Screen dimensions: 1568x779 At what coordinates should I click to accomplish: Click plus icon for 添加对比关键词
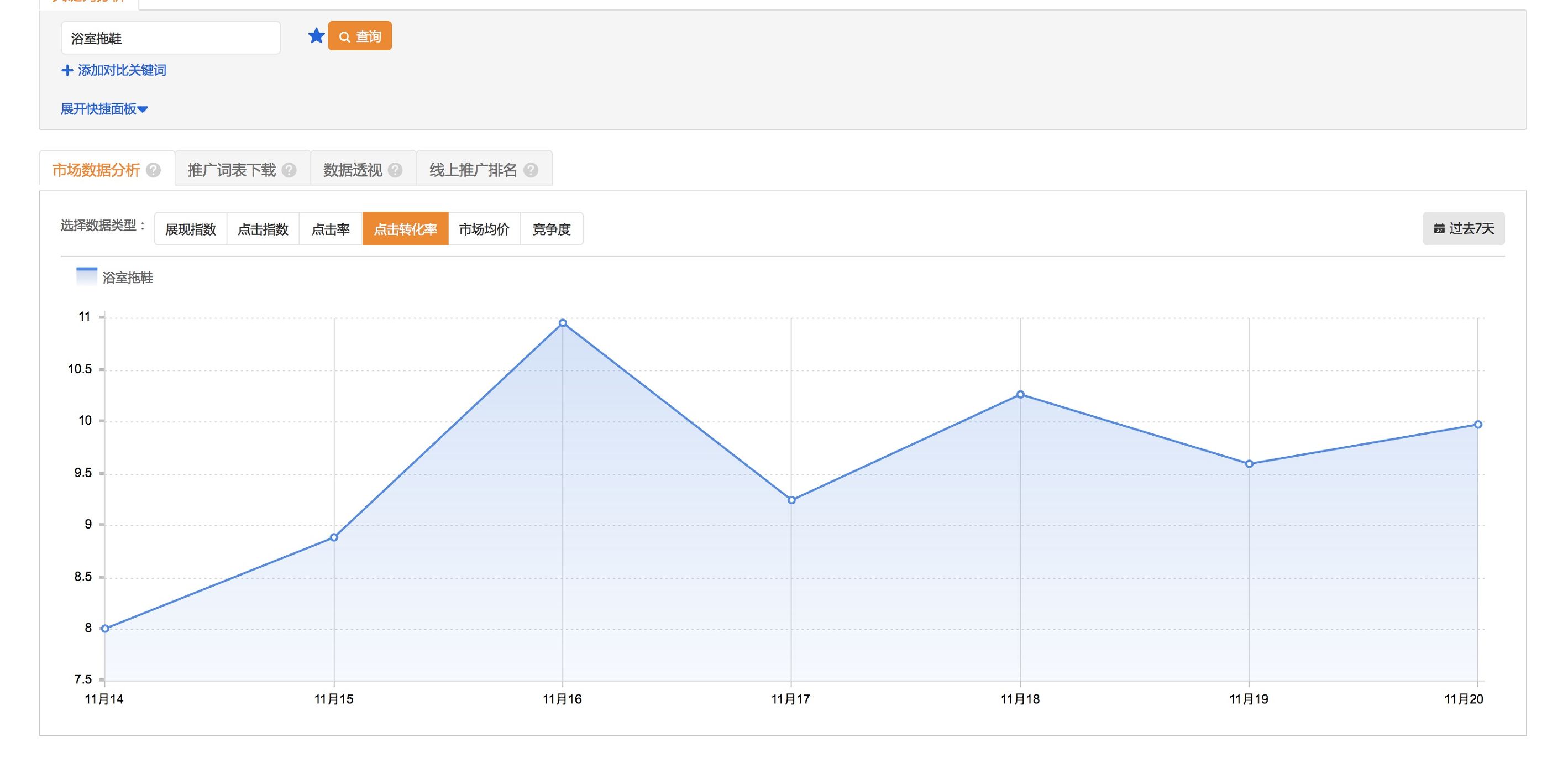point(67,71)
